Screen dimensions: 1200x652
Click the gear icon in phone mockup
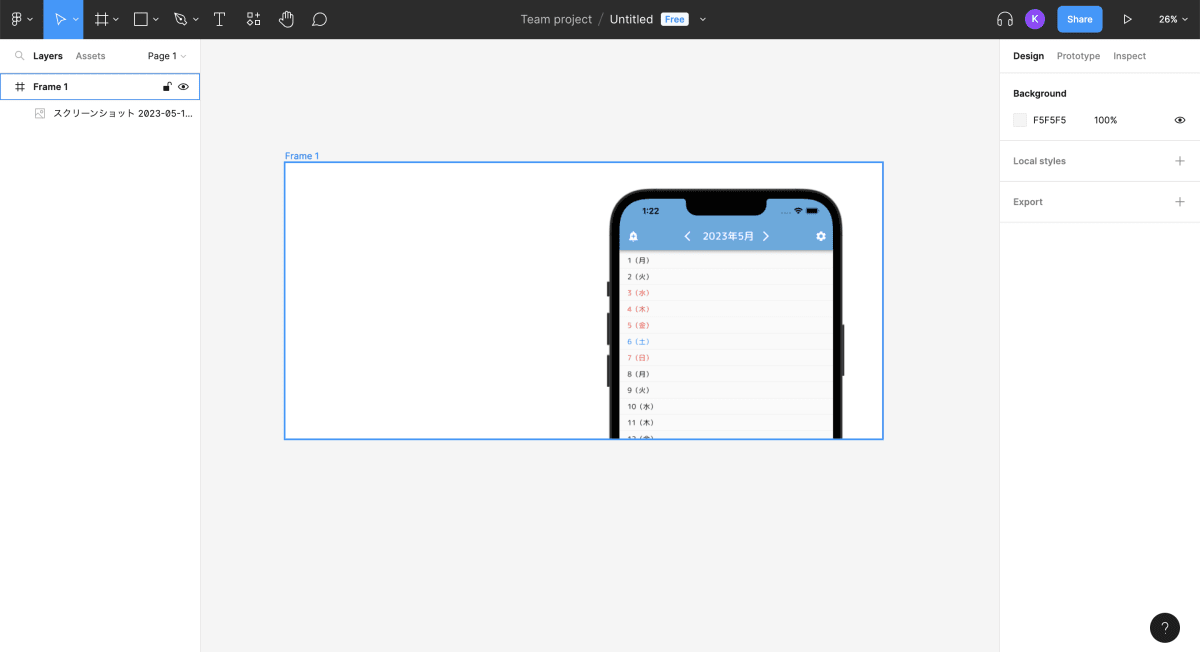pyautogui.click(x=821, y=236)
